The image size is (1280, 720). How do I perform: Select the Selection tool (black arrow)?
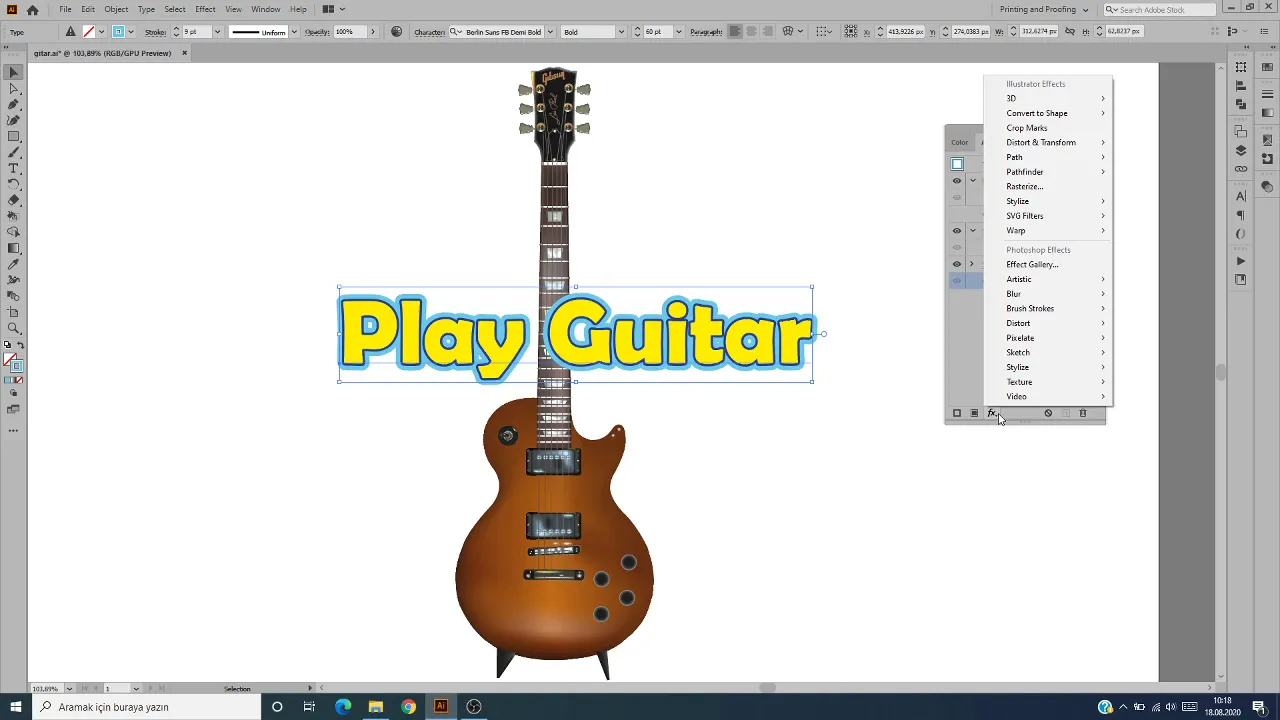[x=14, y=73]
